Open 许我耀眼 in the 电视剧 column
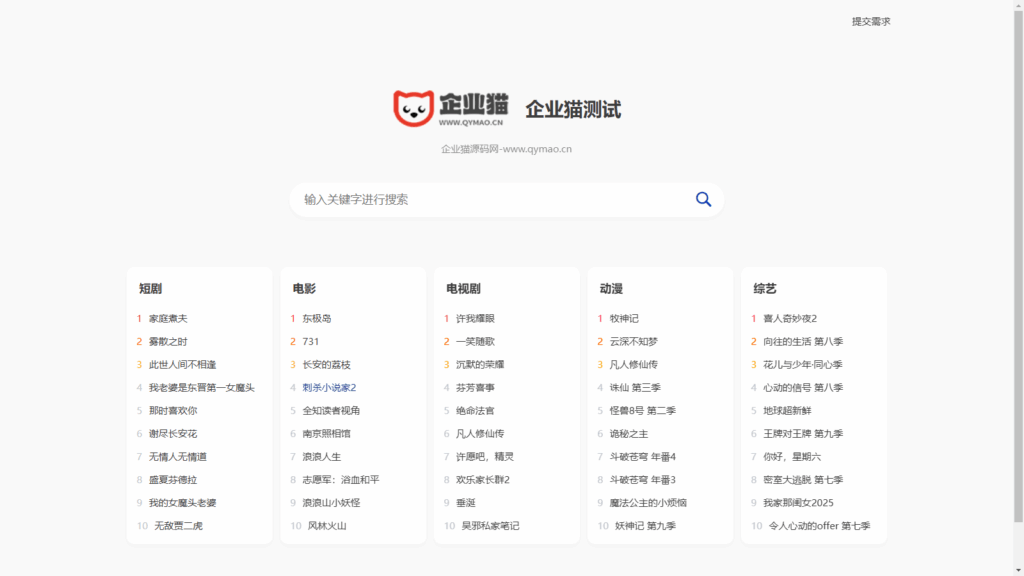The image size is (1024, 576). 473,318
